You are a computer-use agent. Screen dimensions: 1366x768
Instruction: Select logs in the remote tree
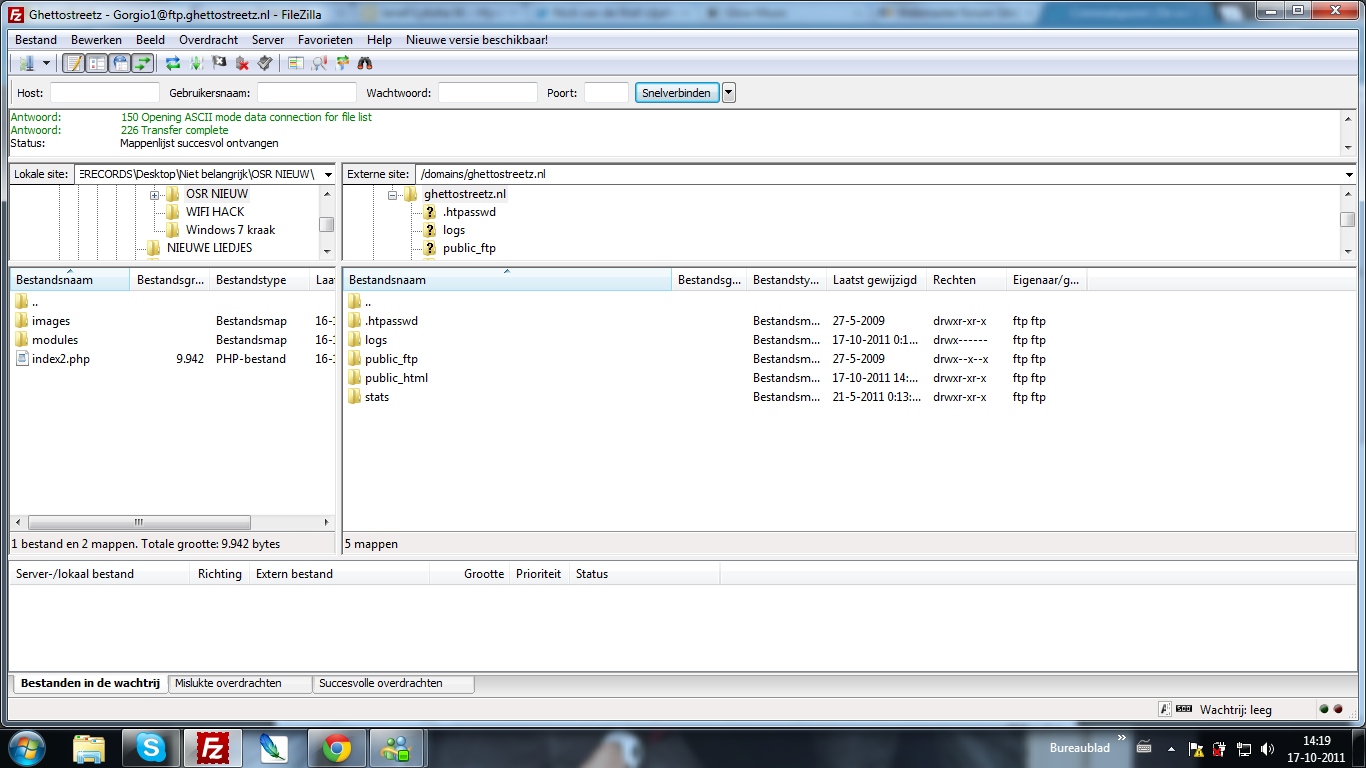point(454,230)
